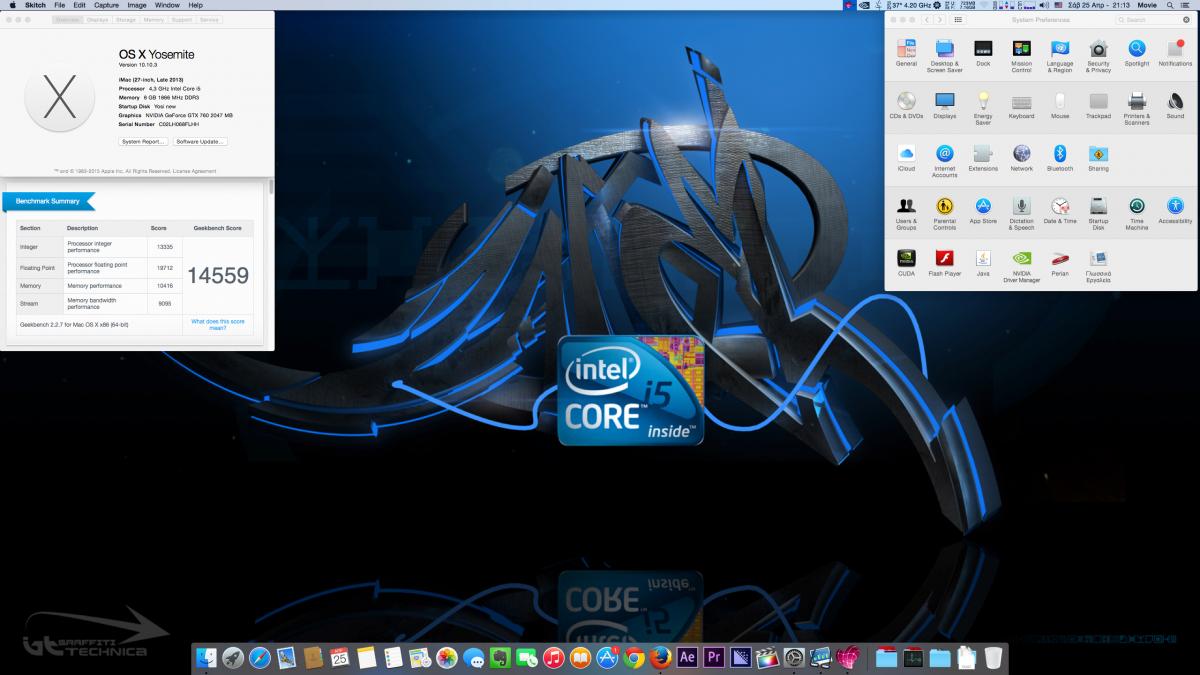The width and height of the screenshot is (1200, 675).
Task: Open Spotlight search in menu bar
Action: click(1172, 5)
